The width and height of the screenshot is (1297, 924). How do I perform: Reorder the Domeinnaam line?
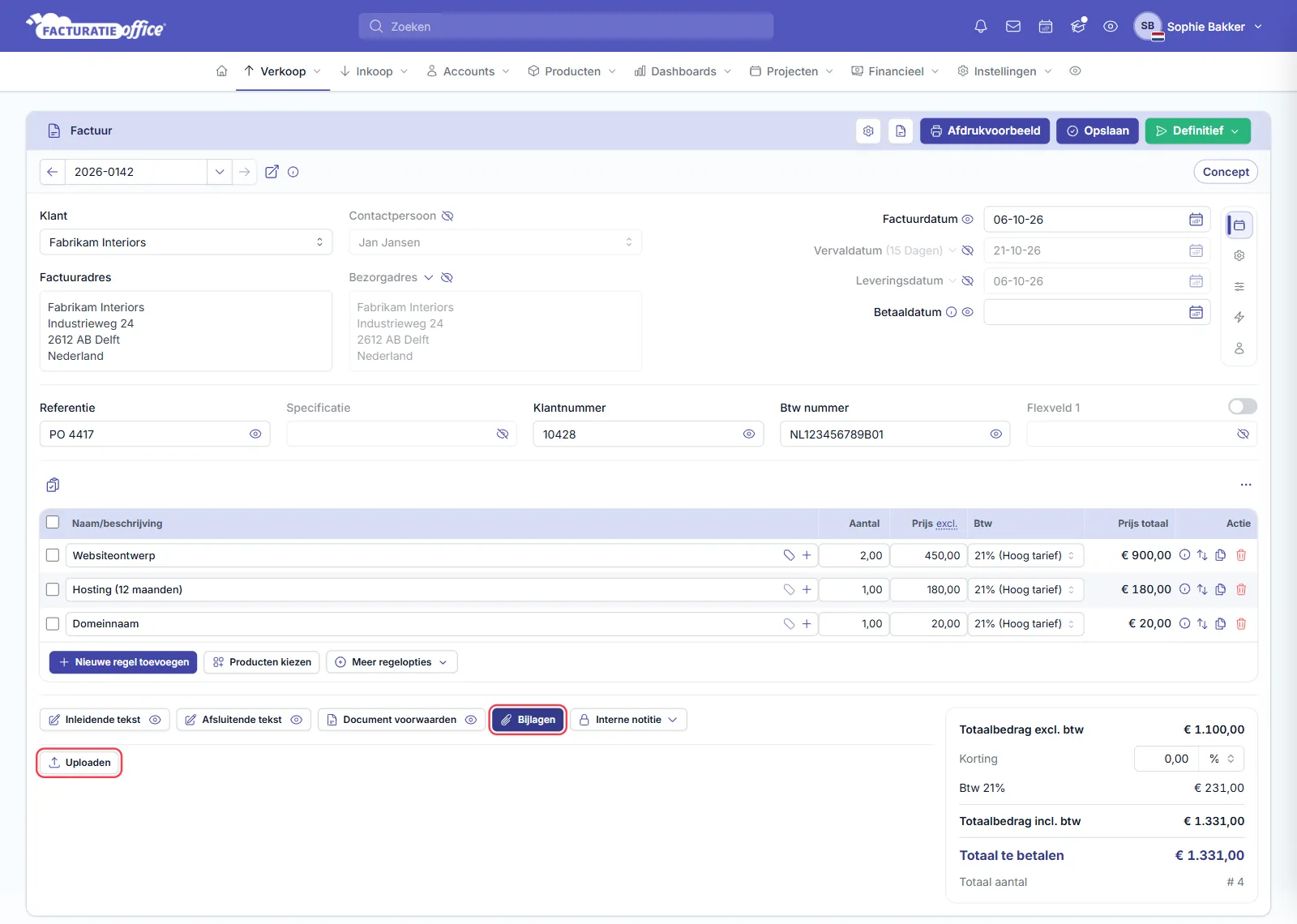1202,623
